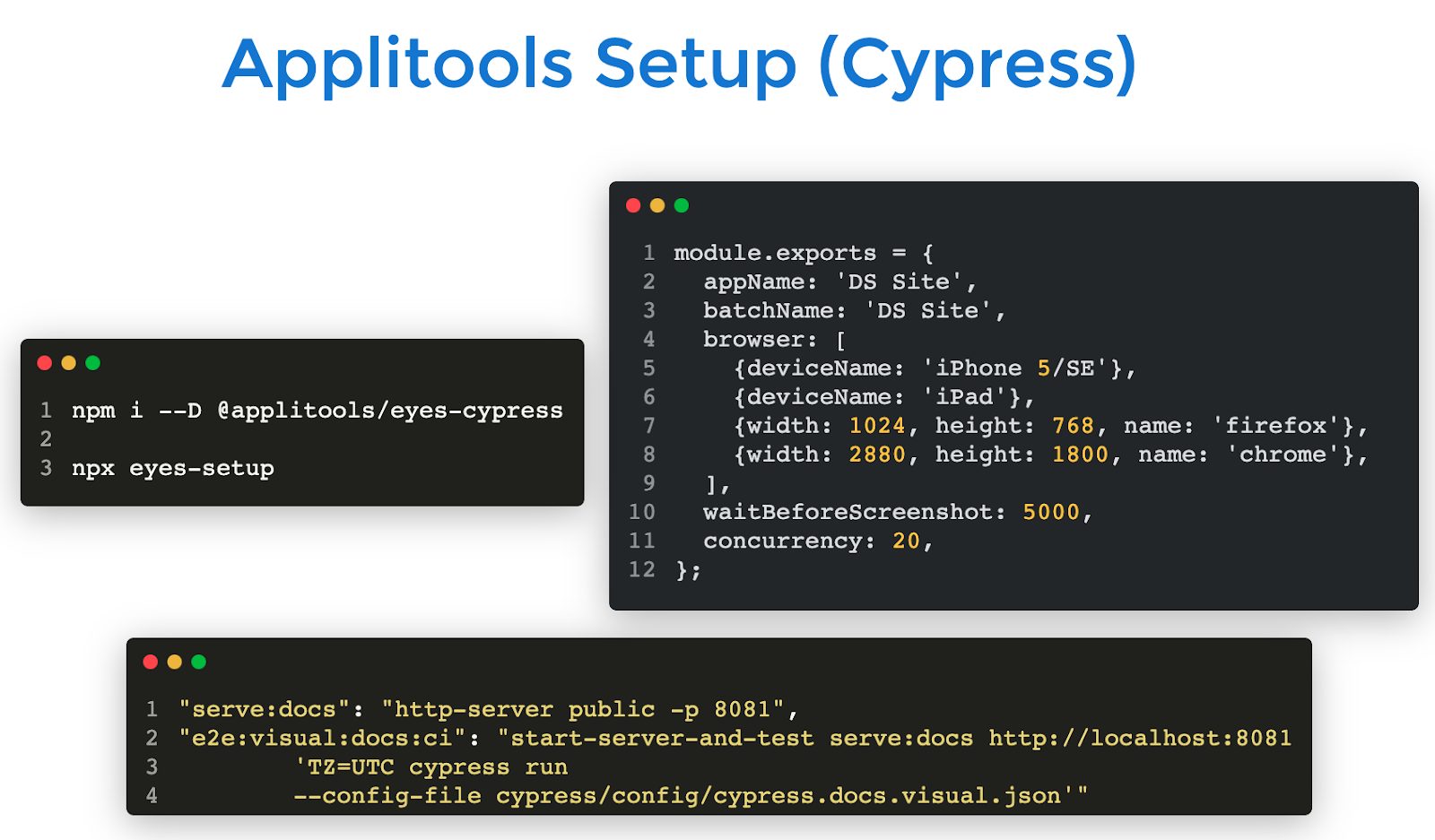The height and width of the screenshot is (840, 1435).
Task: Click the green dot on the module.exports window
Action: 682,205
